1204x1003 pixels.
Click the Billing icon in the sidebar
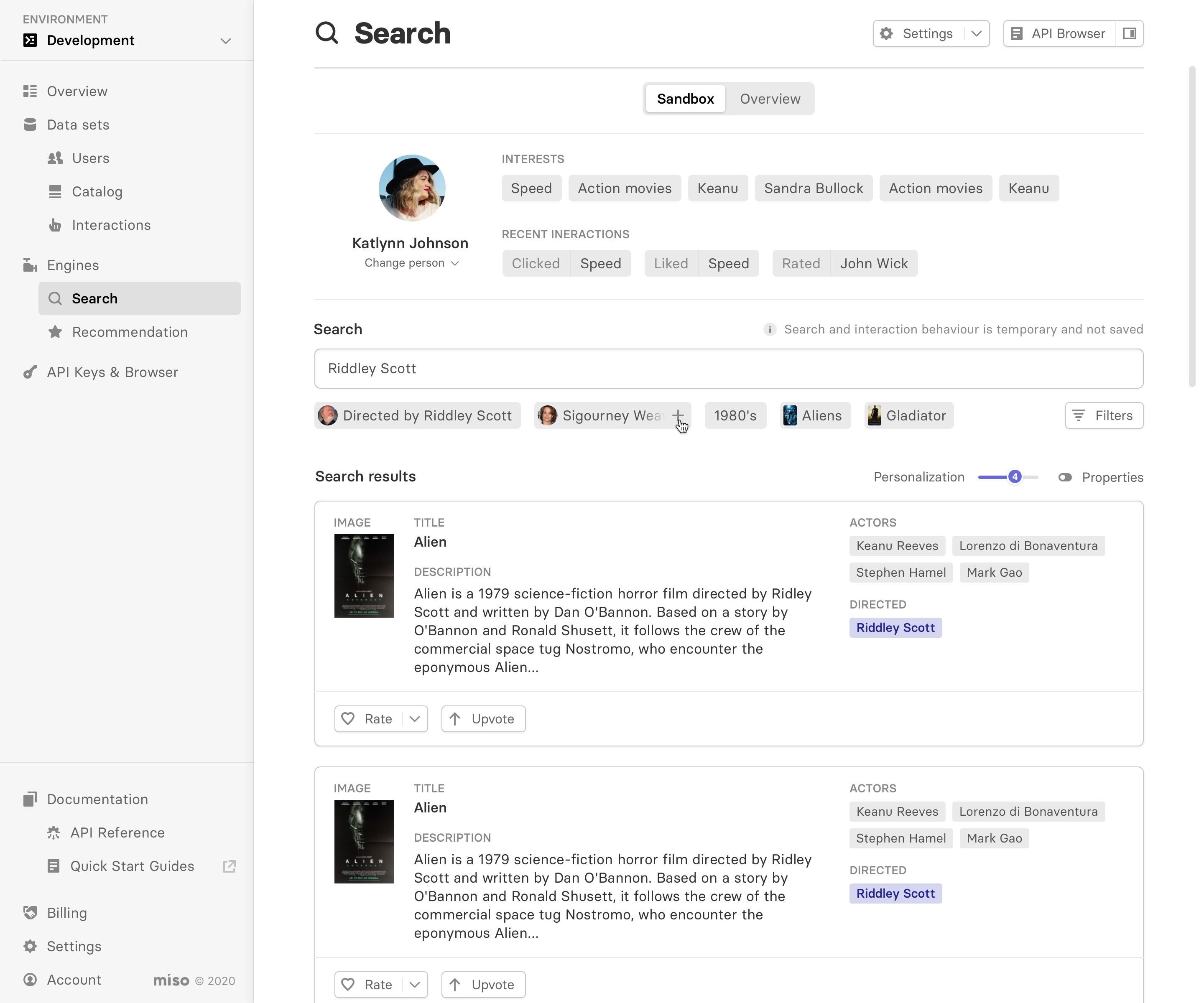tap(30, 912)
